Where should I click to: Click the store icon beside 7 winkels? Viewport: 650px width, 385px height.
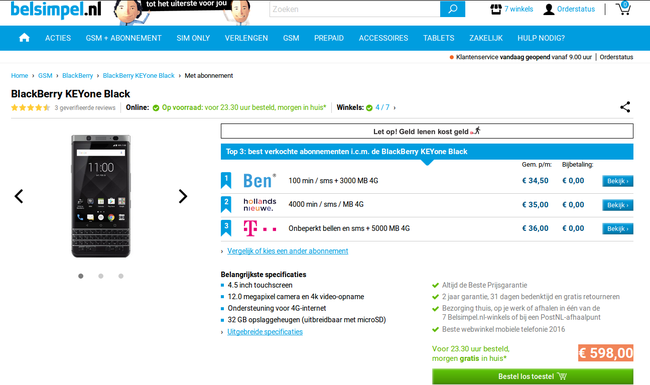[x=496, y=9]
